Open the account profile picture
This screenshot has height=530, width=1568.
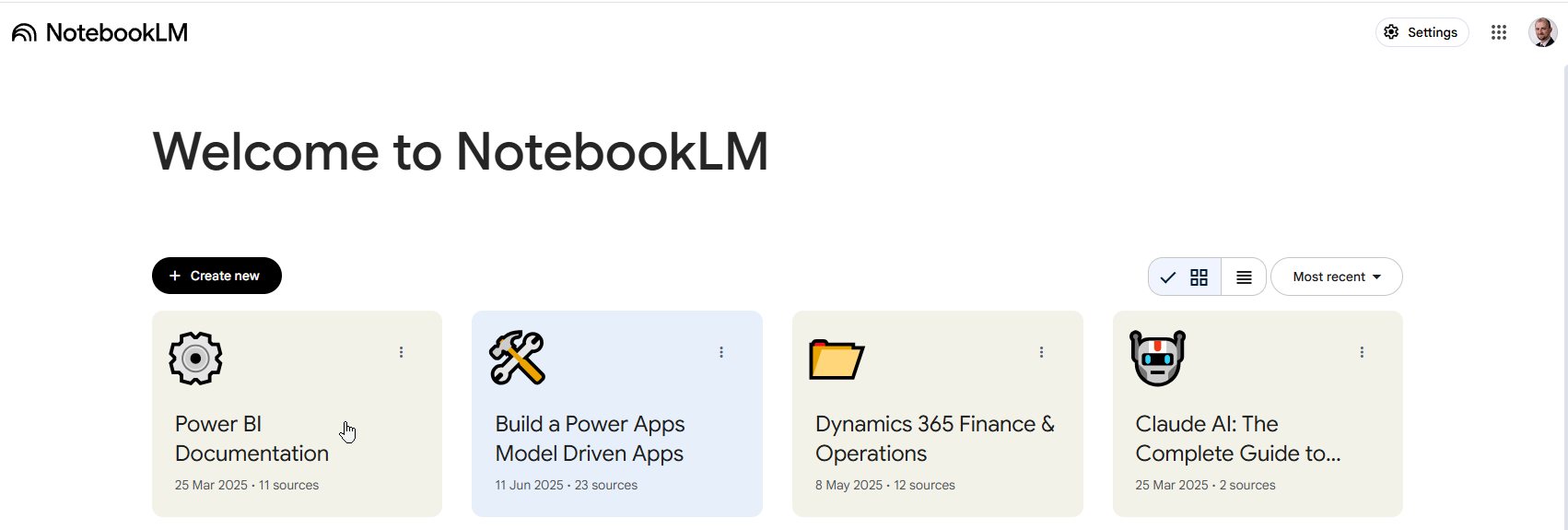(x=1543, y=32)
